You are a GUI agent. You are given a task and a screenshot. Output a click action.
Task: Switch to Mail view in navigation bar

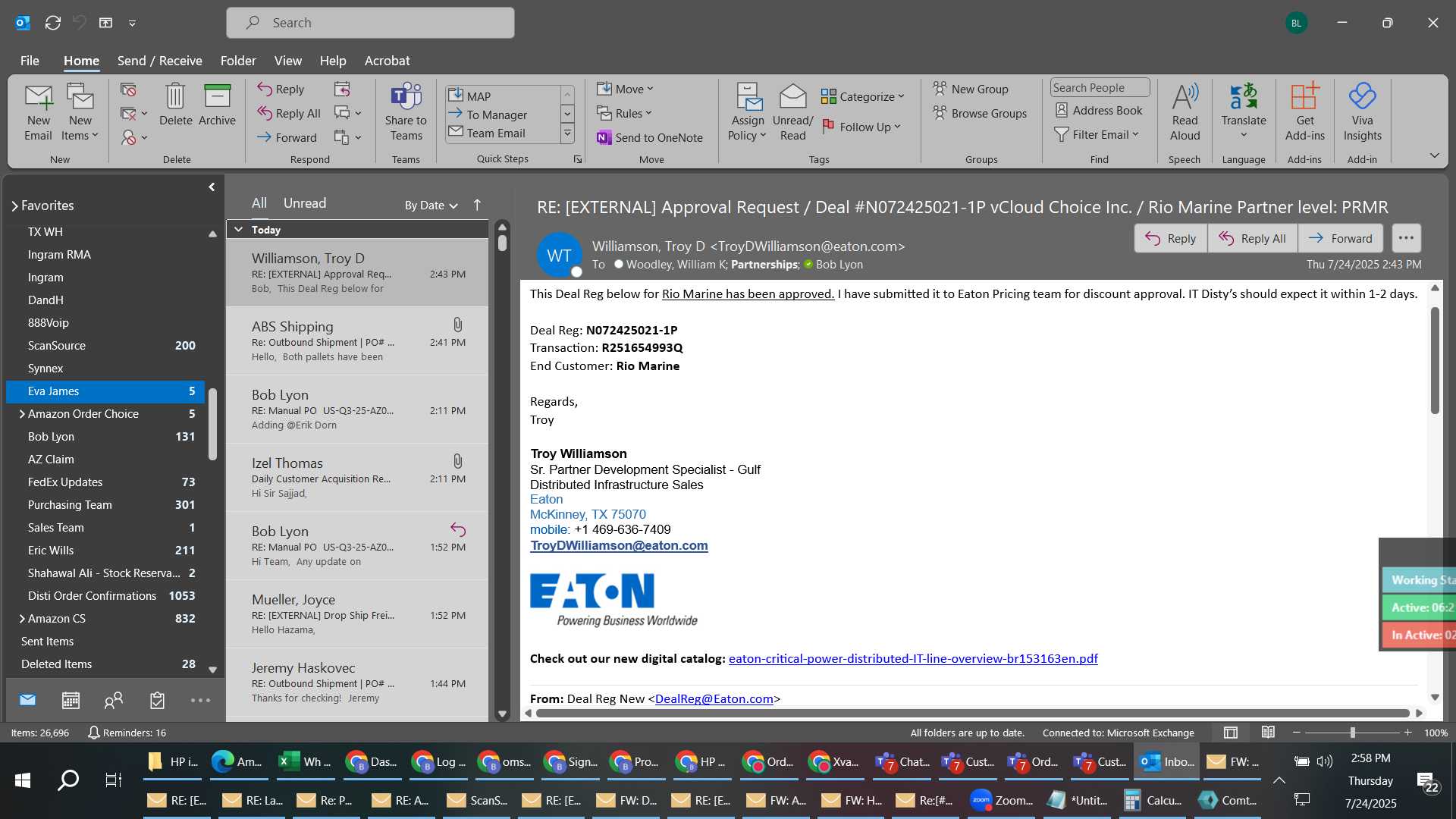[x=27, y=700]
